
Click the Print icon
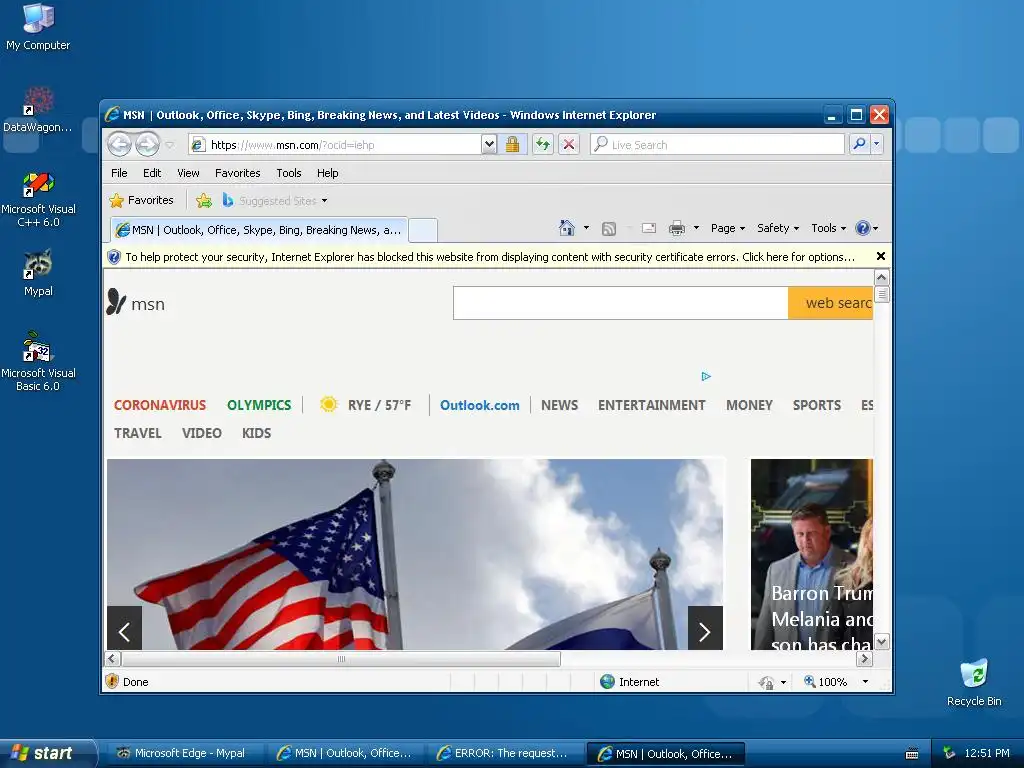click(x=677, y=228)
